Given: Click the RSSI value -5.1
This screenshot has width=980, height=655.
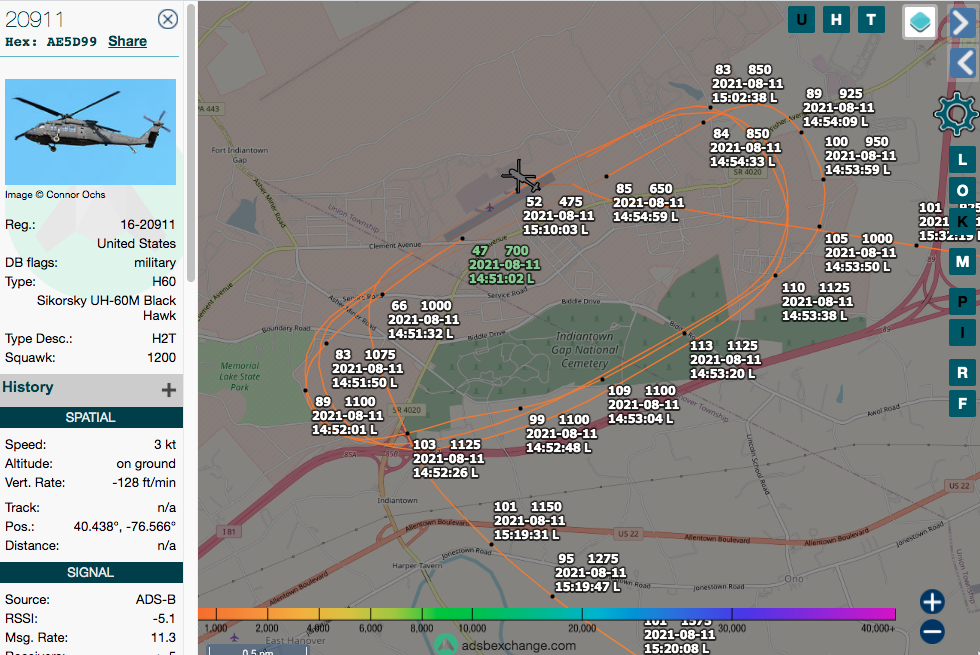Looking at the screenshot, I should pos(164,618).
